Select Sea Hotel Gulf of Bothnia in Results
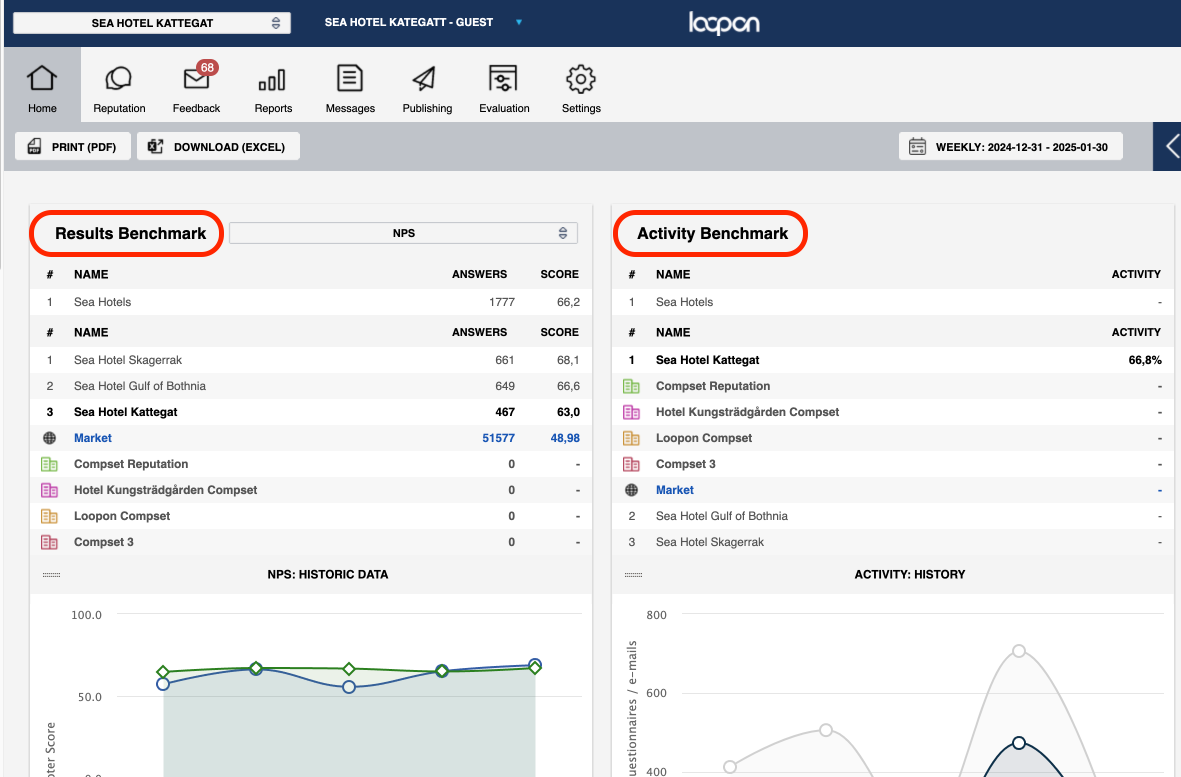Viewport: 1181px width, 777px height. [311, 386]
